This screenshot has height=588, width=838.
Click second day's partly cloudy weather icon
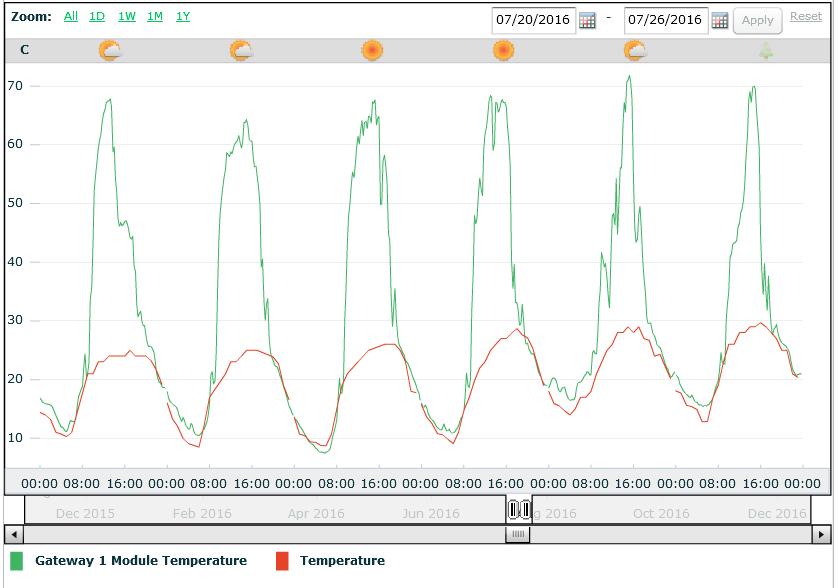pyautogui.click(x=241, y=51)
